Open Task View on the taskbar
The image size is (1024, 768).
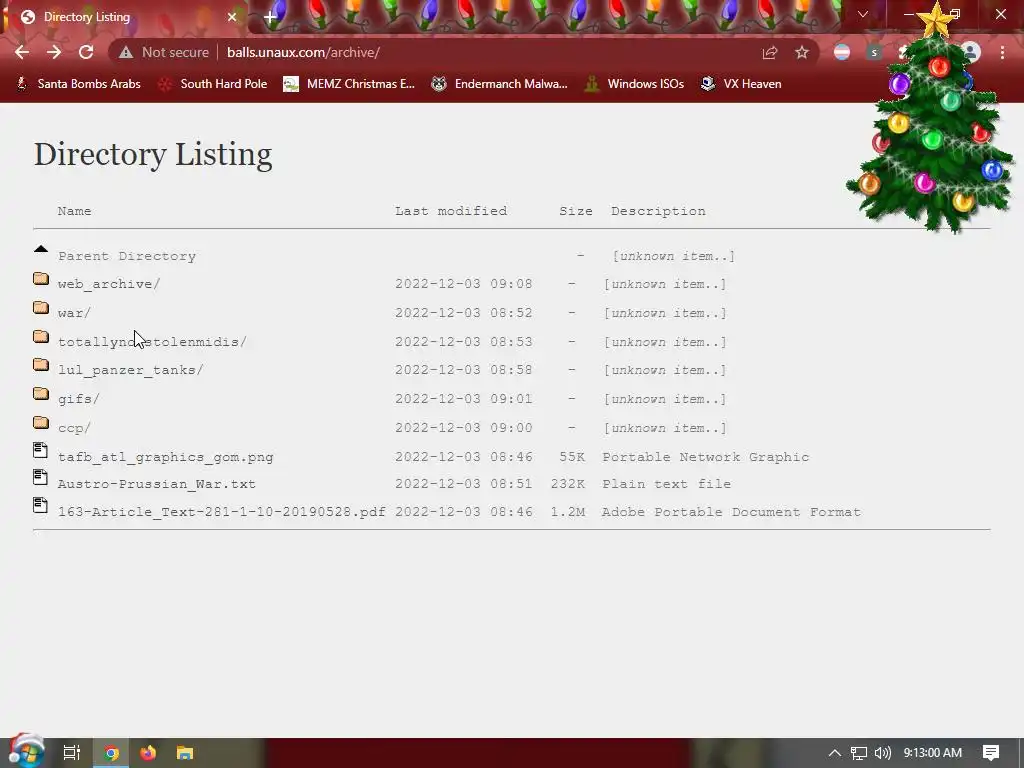(72, 753)
